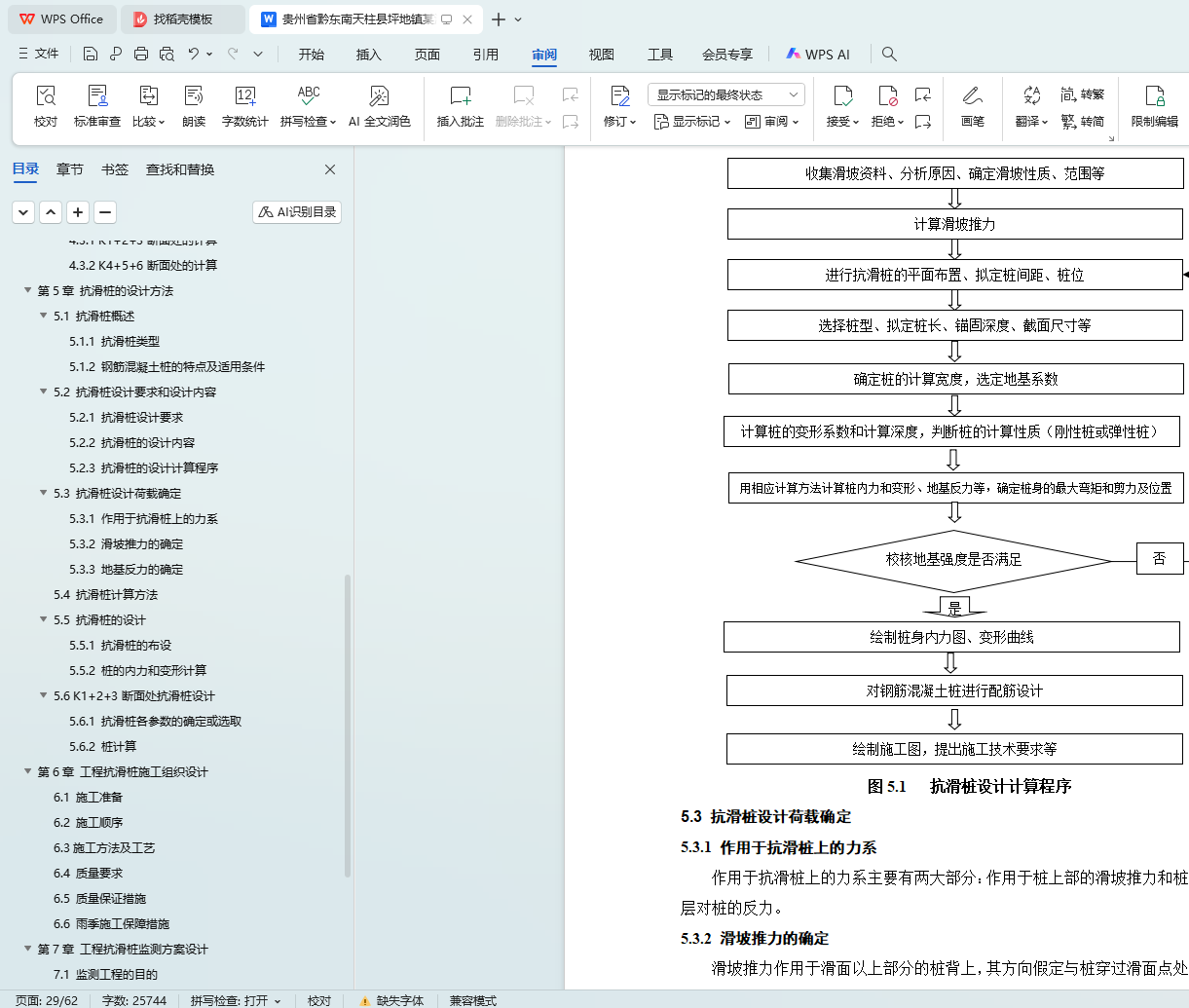This screenshot has width=1189, height=1008.
Task: Jump to 6.3 施工方法及工艺 outline item
Action: (104, 847)
